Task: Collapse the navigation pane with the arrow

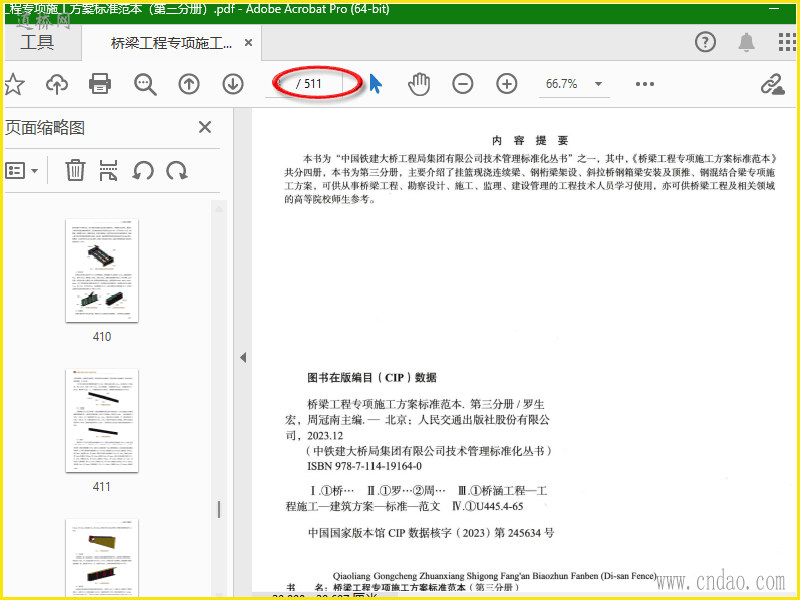Action: click(x=243, y=358)
